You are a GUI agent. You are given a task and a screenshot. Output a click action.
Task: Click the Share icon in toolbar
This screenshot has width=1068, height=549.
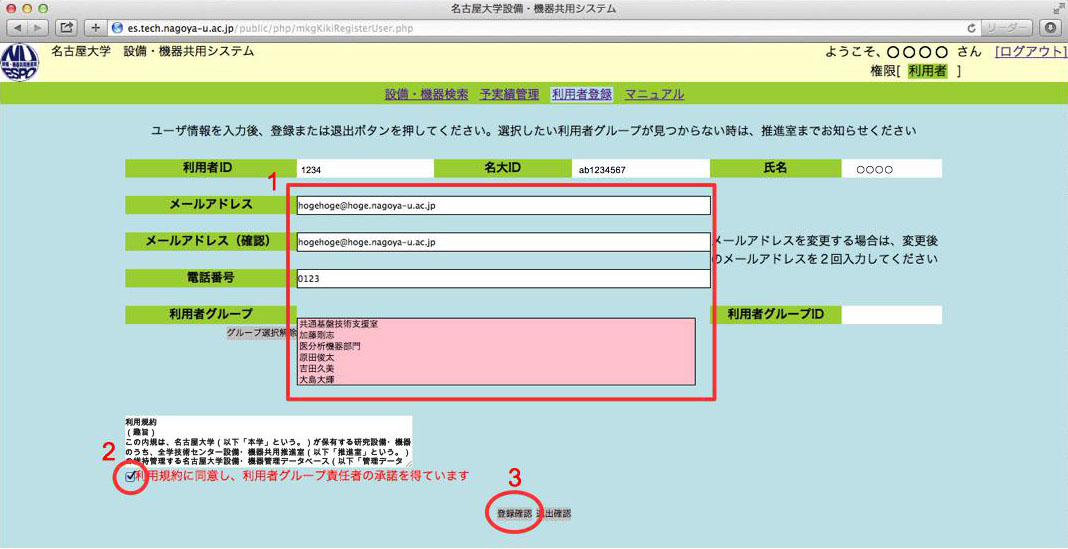[x=67, y=27]
